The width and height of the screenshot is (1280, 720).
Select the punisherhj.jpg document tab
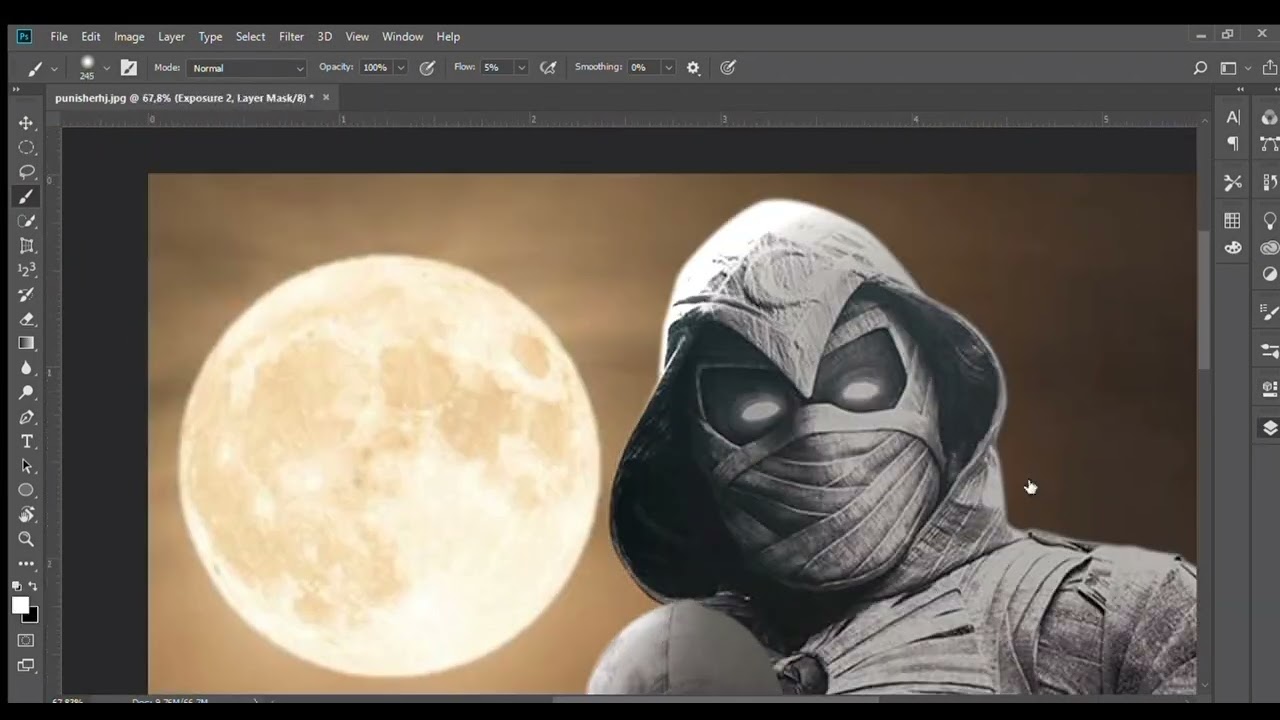tap(184, 98)
